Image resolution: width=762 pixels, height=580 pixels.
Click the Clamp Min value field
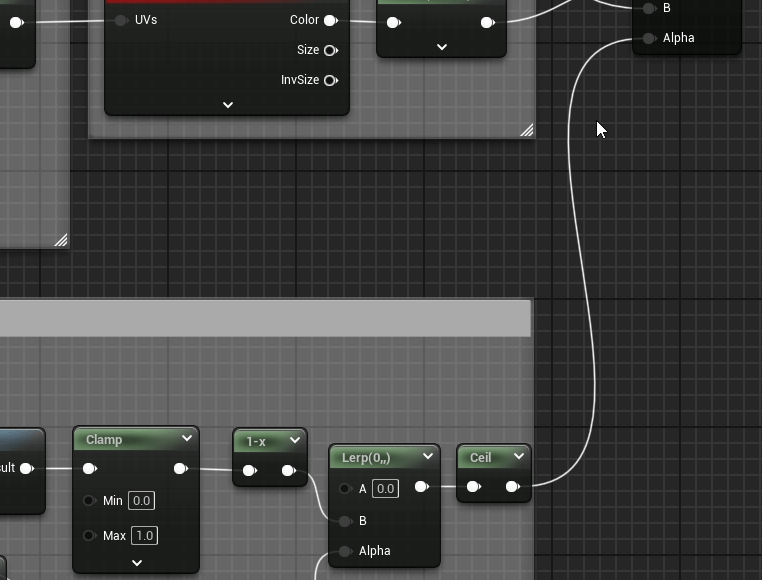click(141, 501)
